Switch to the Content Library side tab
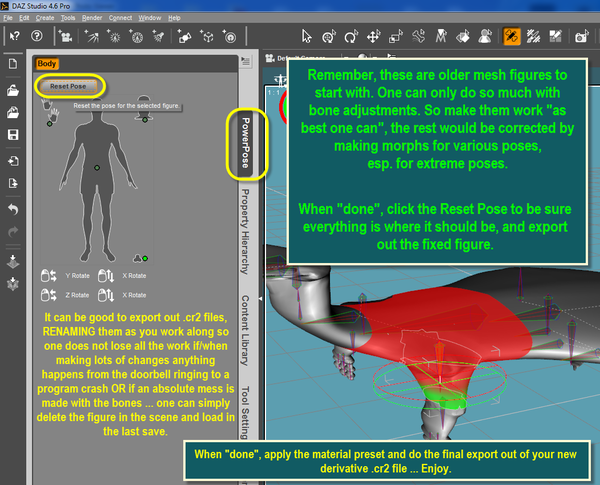 [245, 330]
